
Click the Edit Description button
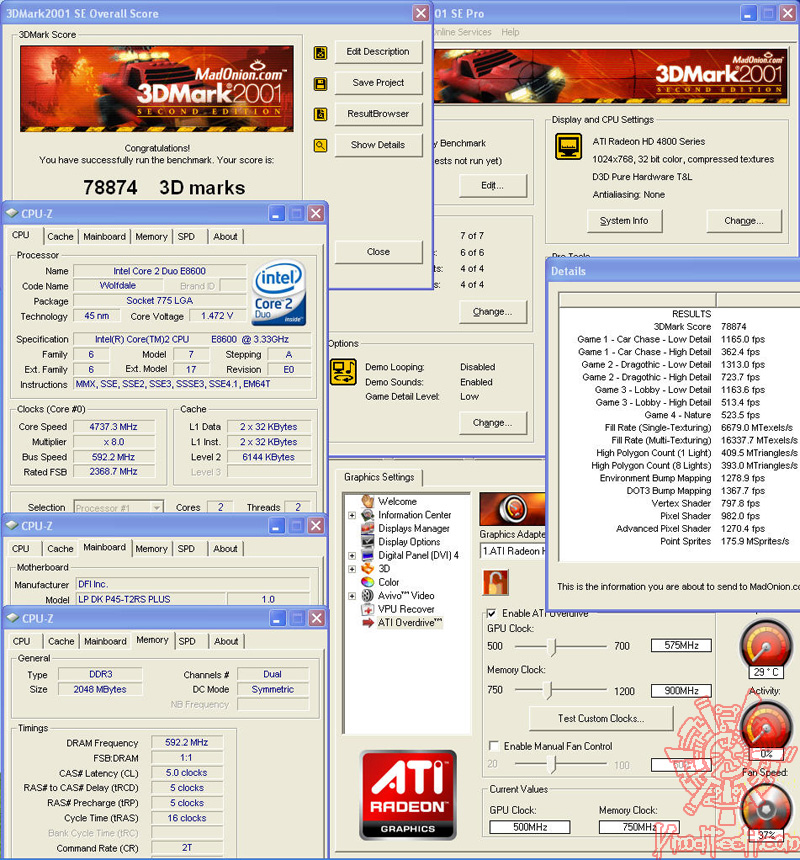[378, 52]
